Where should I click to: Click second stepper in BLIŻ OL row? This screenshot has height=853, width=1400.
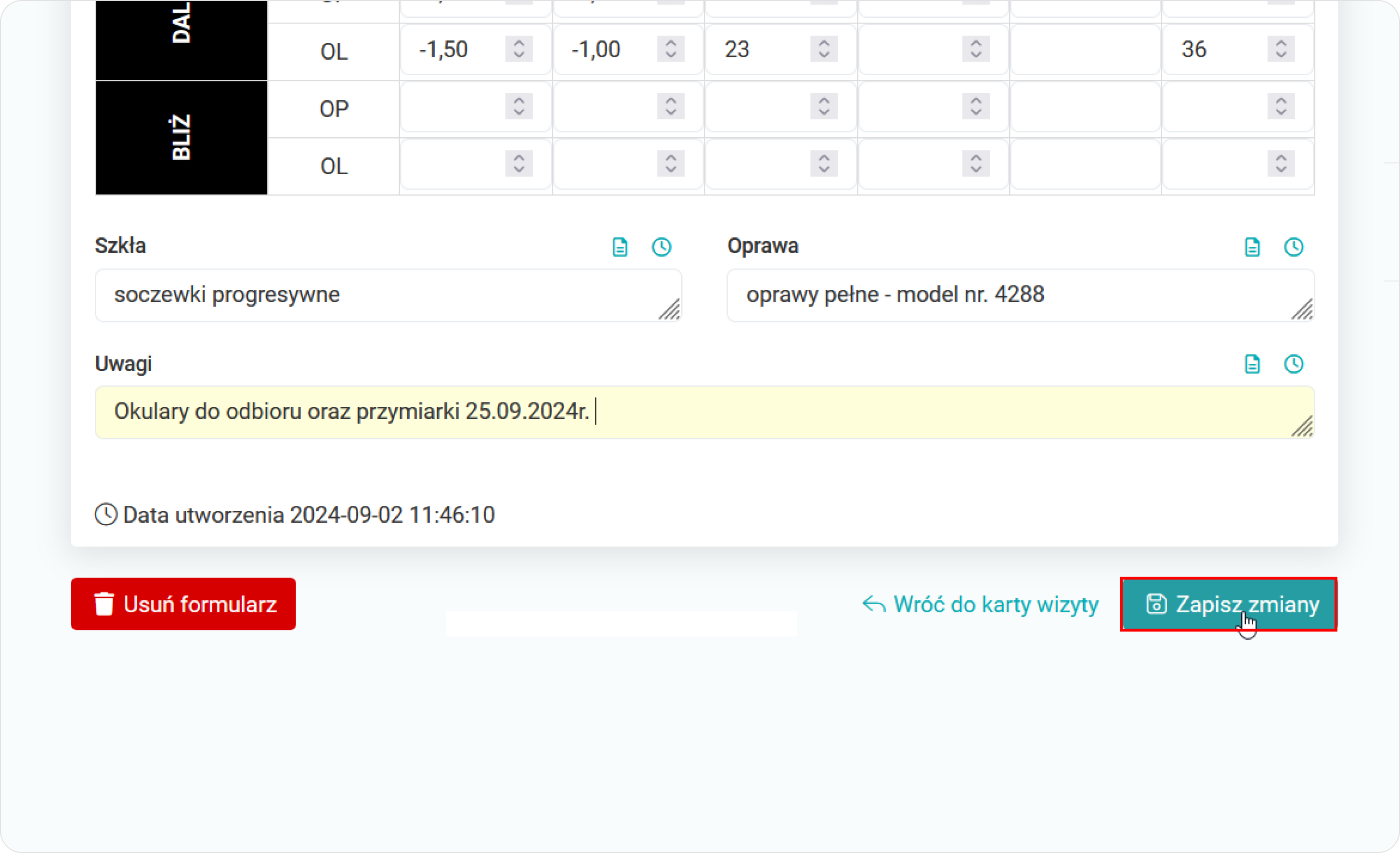(x=671, y=164)
